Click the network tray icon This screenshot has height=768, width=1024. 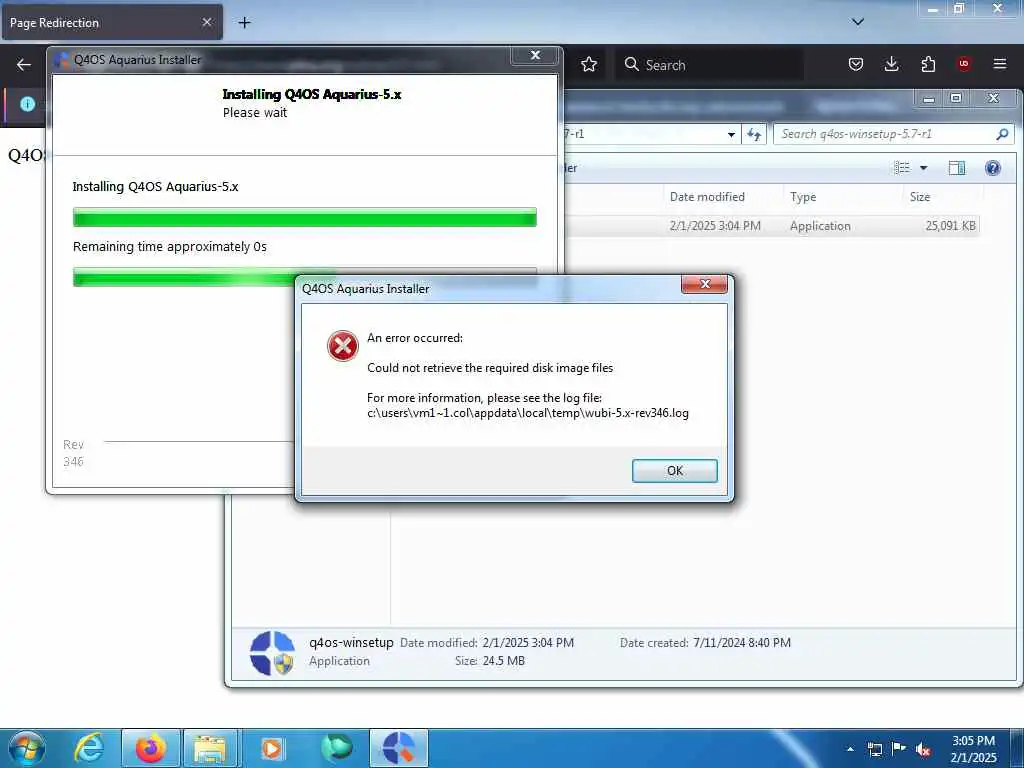[x=875, y=748]
